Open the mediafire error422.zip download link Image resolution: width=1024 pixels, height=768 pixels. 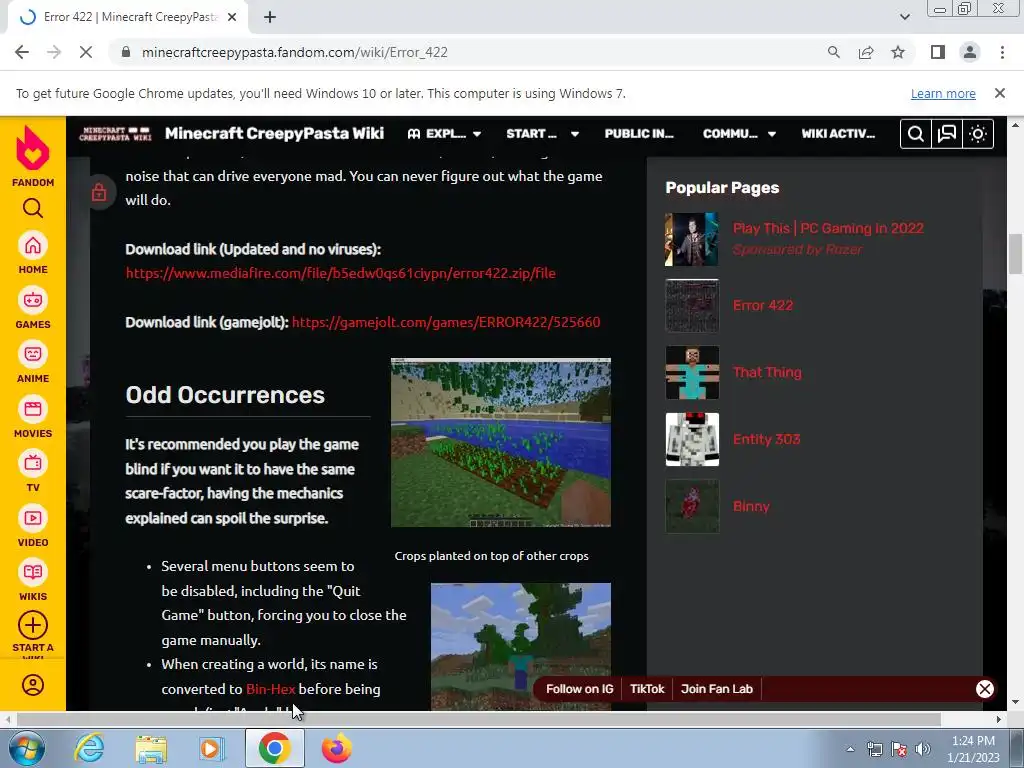point(341,273)
